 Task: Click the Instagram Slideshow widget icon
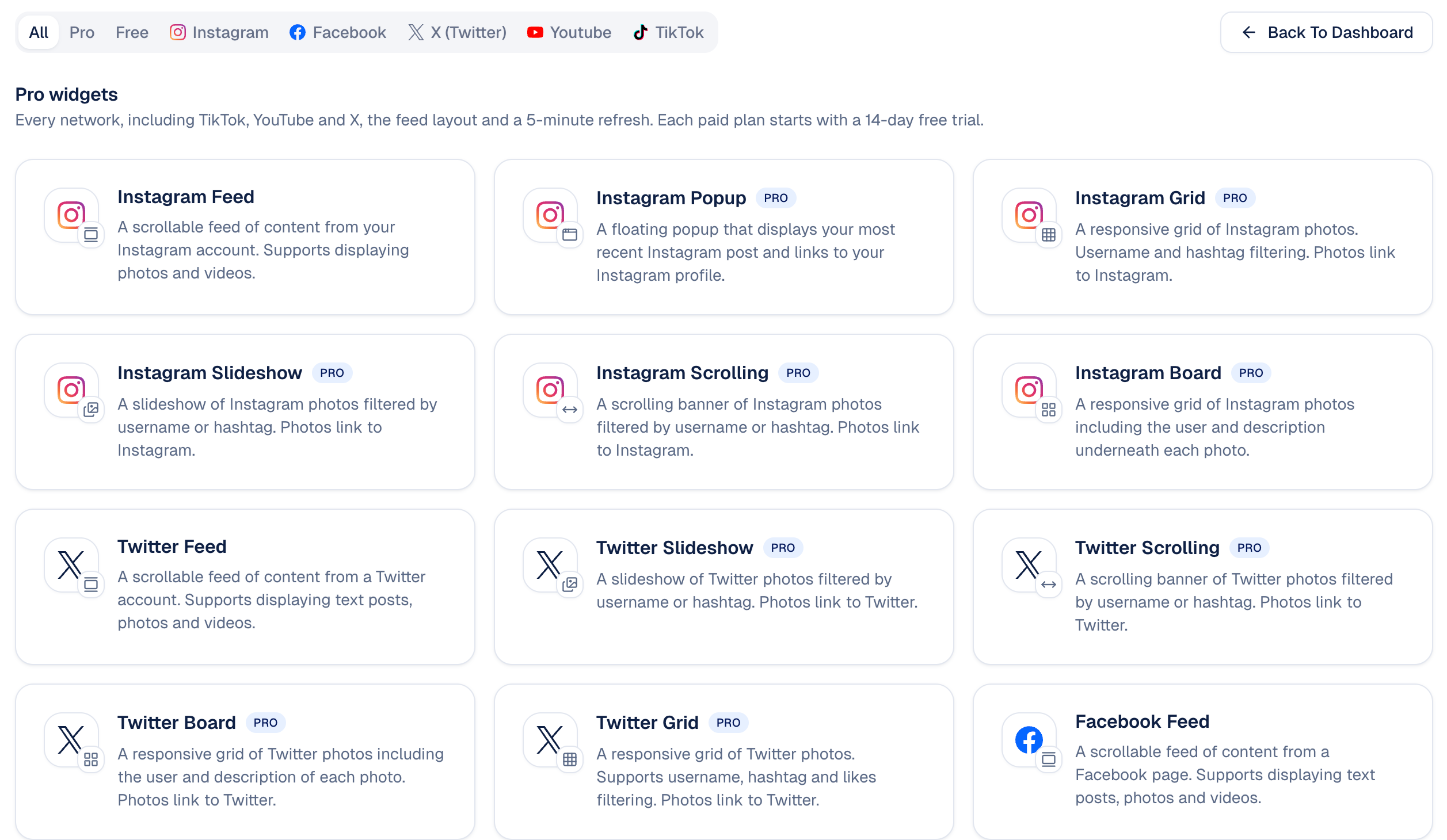click(x=71, y=390)
